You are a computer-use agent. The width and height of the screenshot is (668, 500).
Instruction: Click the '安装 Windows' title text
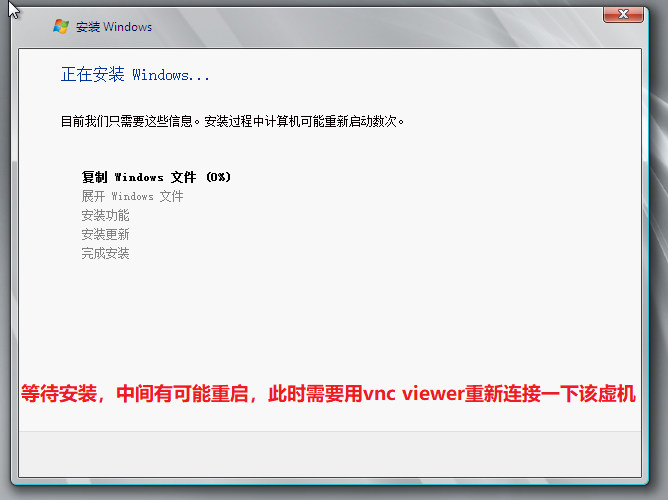(114, 27)
